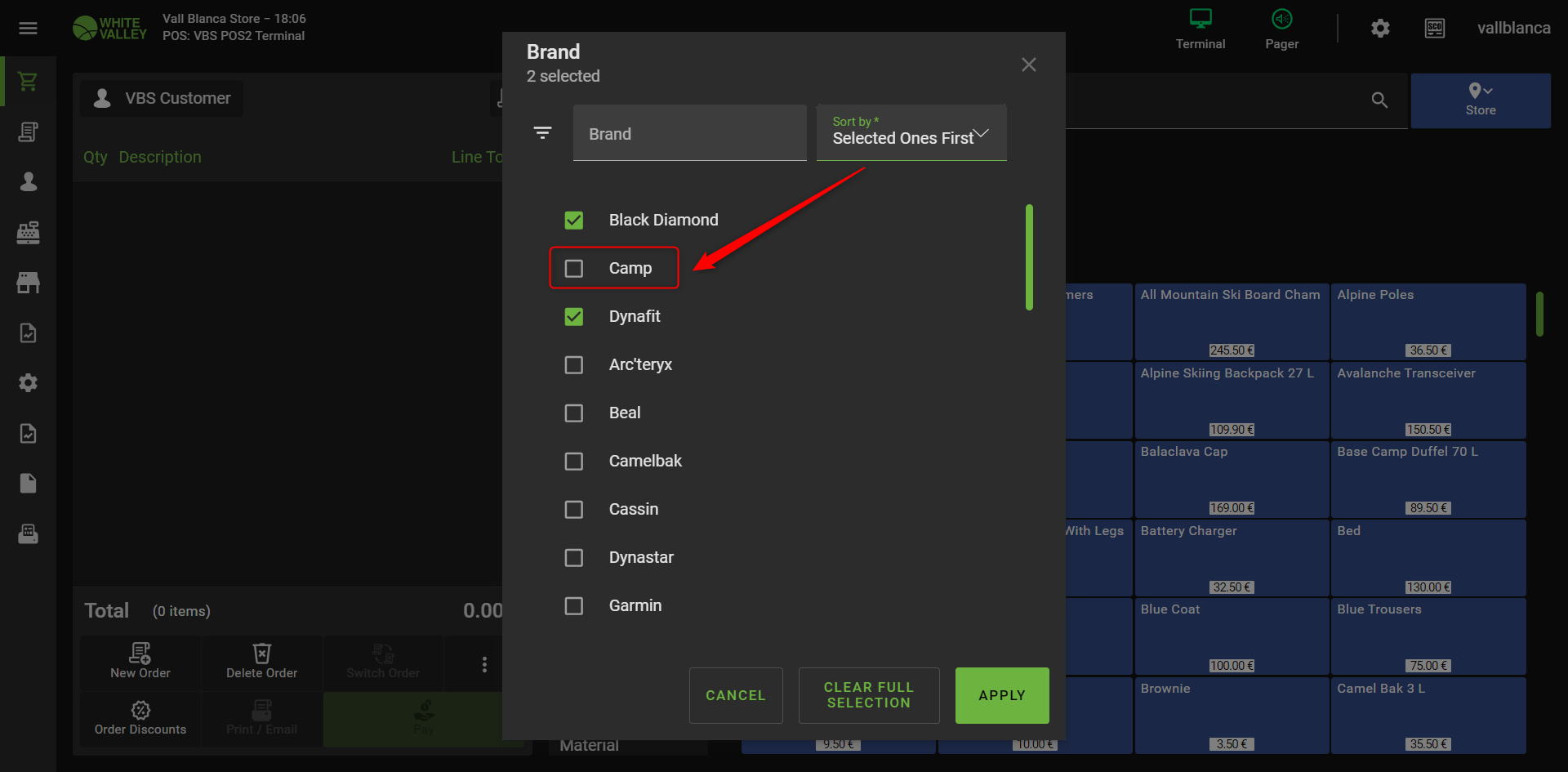Select the Avalanche Transceiver product tile
The image size is (1568, 772).
[1428, 400]
